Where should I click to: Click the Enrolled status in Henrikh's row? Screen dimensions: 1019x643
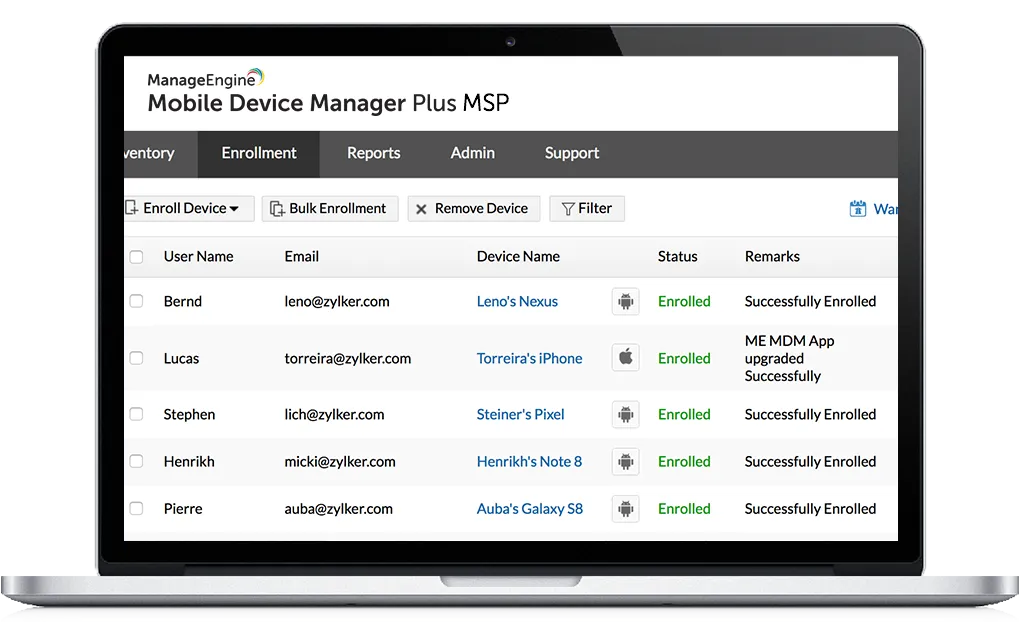684,462
